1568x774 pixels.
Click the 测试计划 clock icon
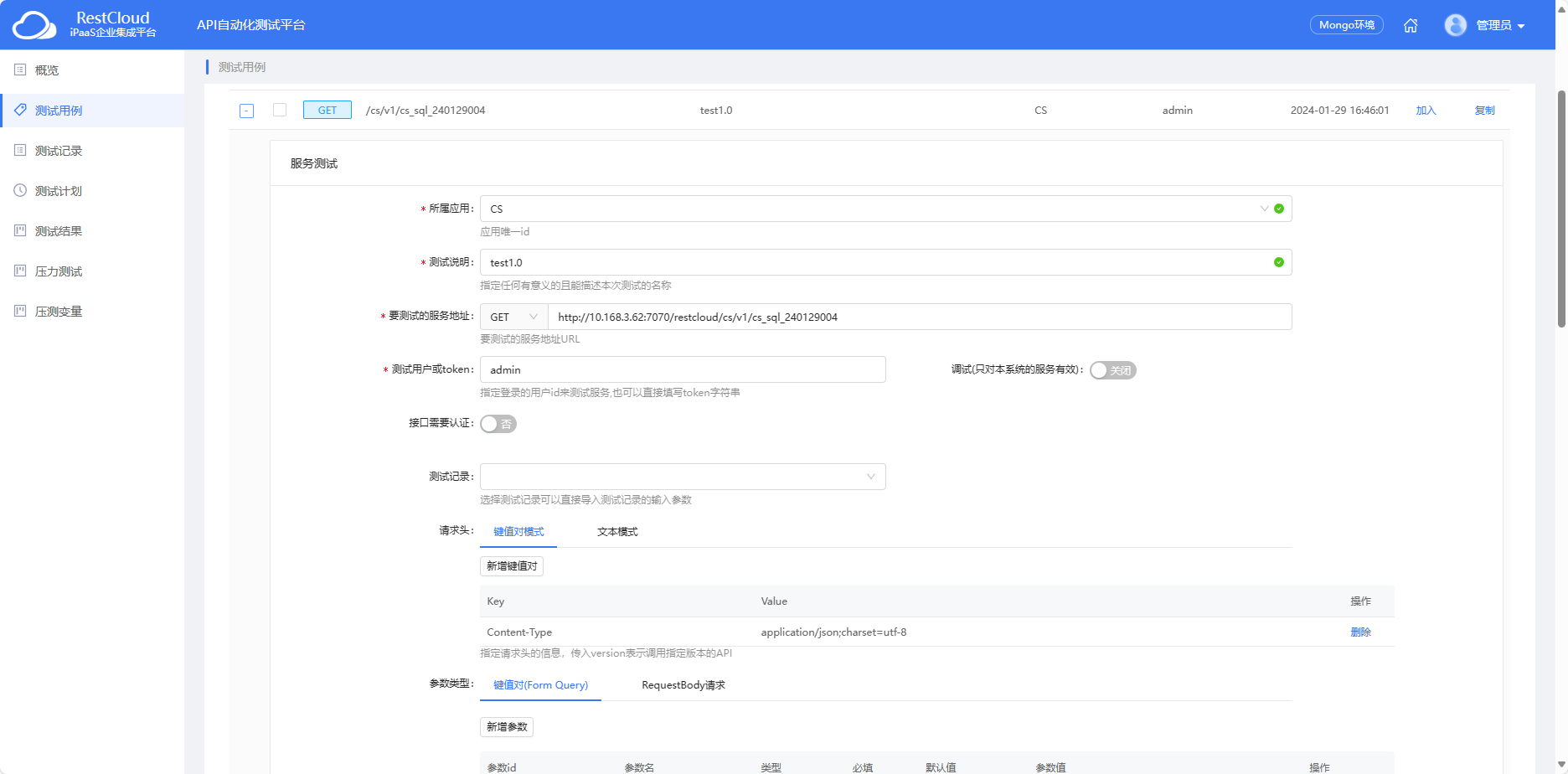tap(20, 190)
